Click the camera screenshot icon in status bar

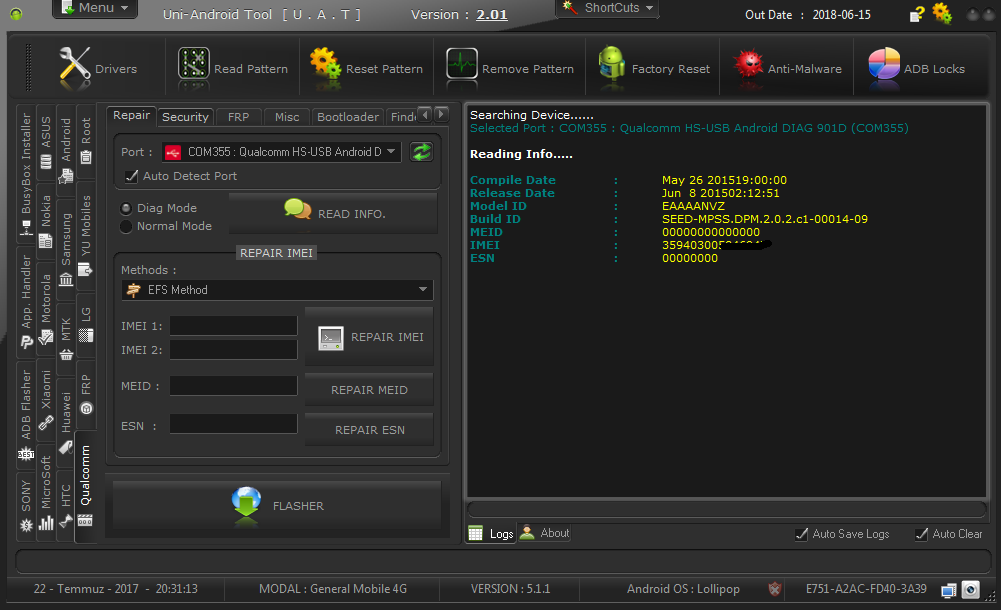coord(970,590)
